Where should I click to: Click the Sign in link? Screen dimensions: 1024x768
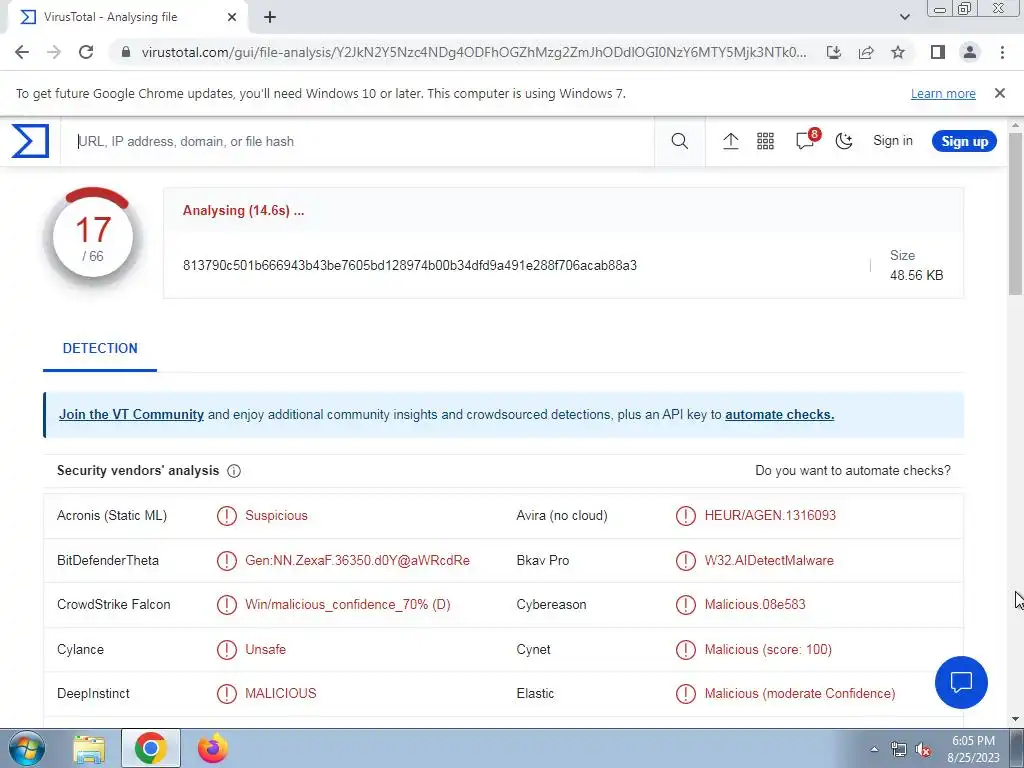(x=893, y=141)
